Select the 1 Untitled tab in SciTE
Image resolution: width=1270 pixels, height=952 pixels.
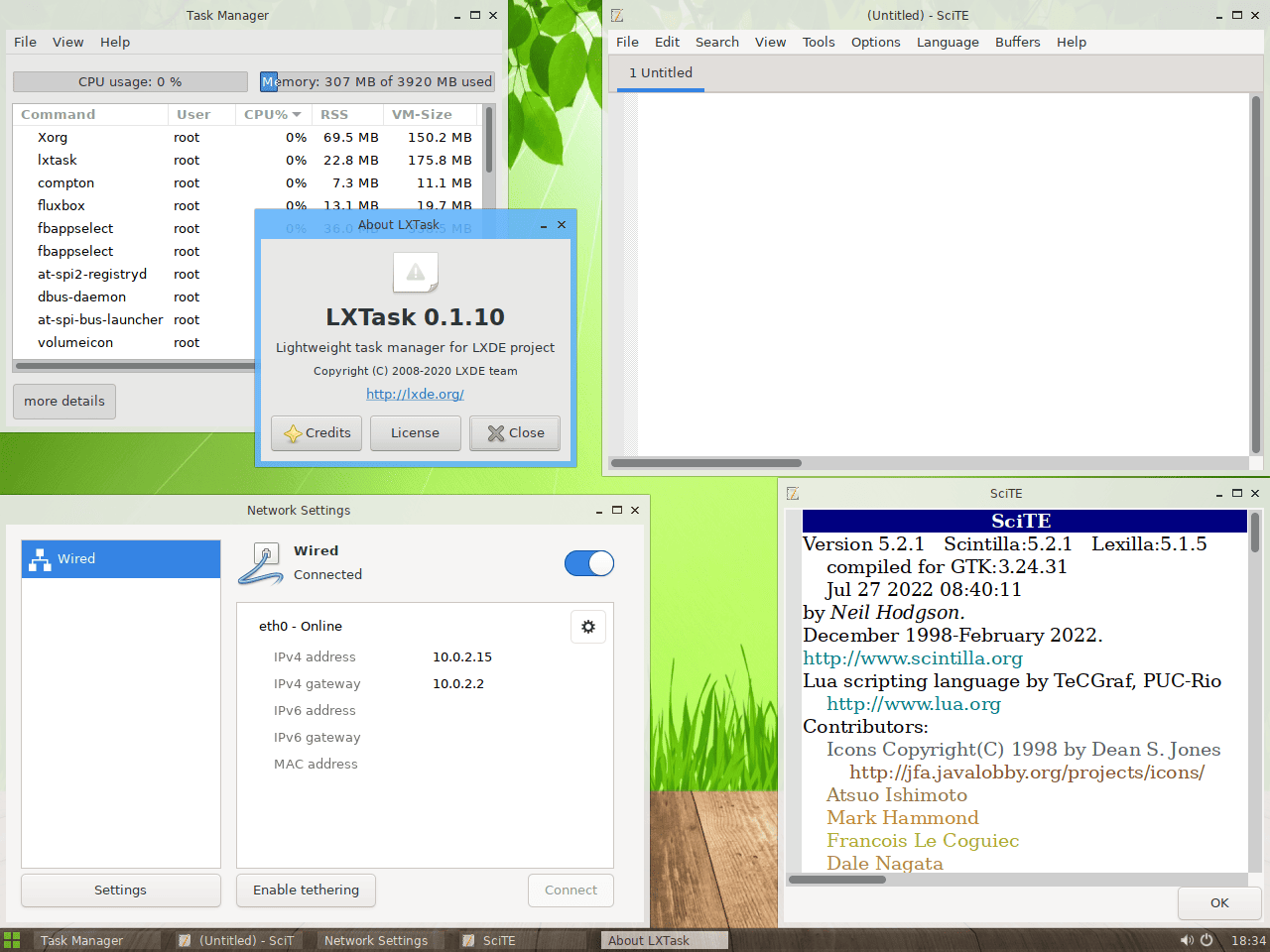pyautogui.click(x=661, y=73)
